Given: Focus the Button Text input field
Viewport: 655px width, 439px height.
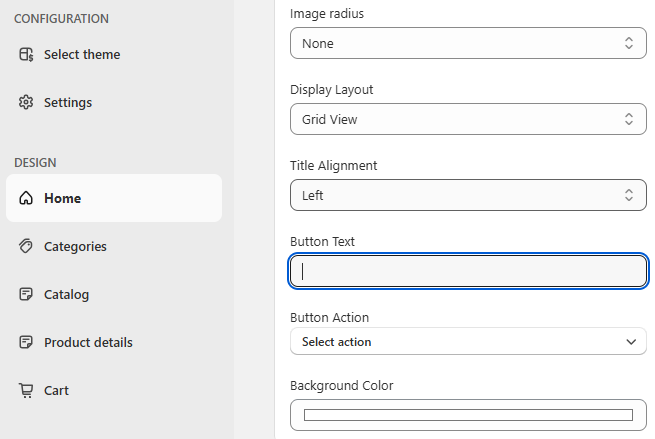Looking at the screenshot, I should point(468,271).
